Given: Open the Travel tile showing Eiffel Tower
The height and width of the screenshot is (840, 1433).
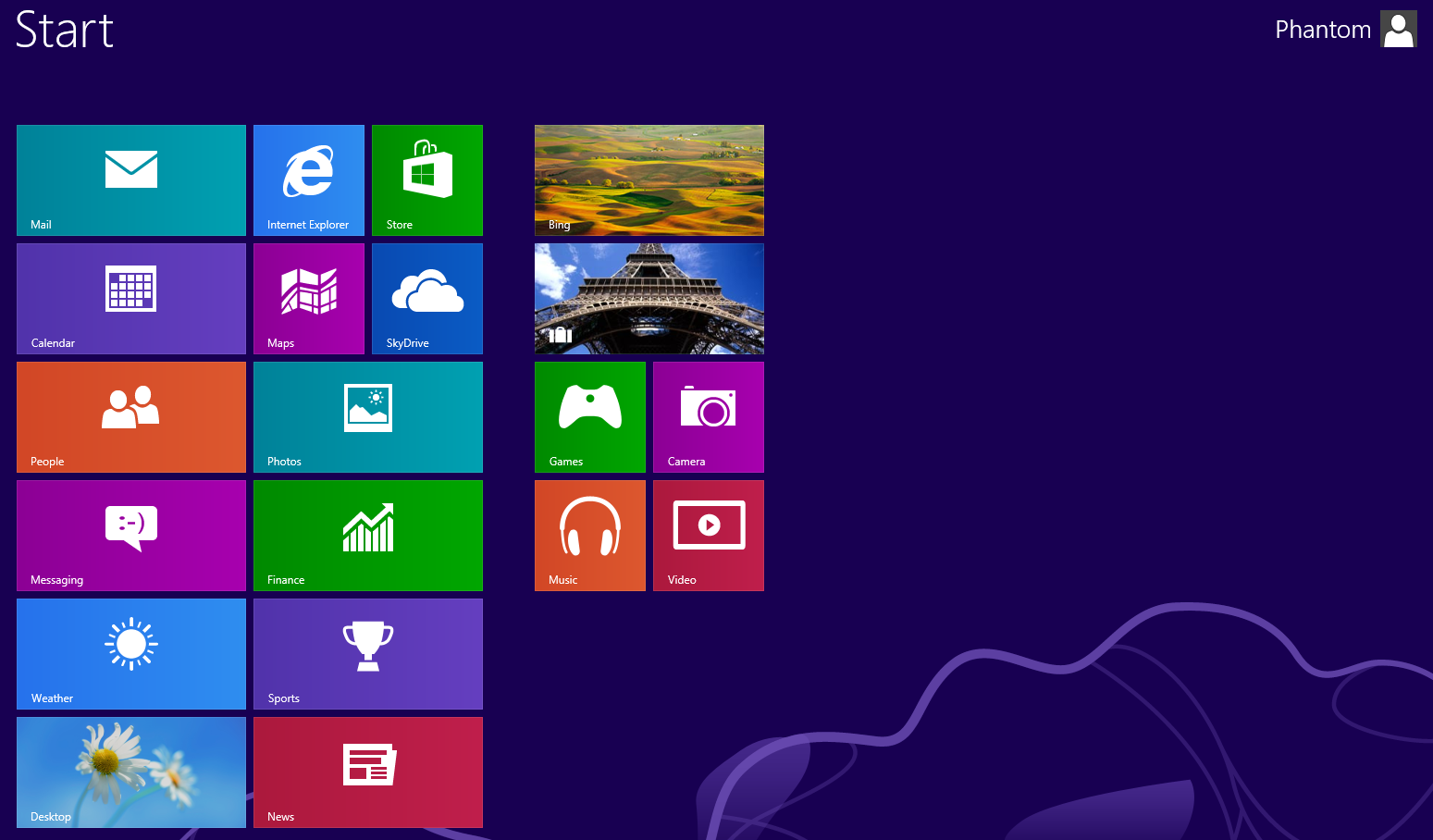Looking at the screenshot, I should point(649,299).
